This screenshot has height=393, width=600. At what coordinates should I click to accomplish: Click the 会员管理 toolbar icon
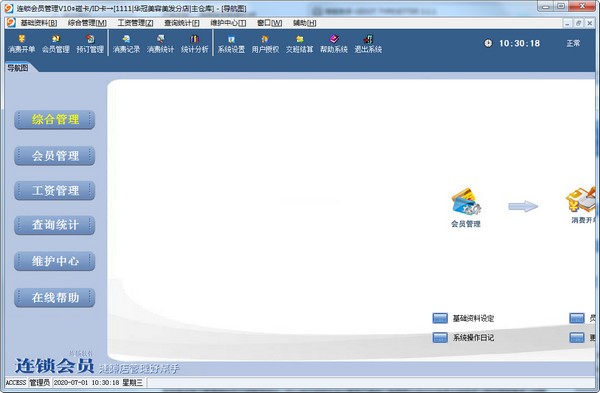point(56,44)
